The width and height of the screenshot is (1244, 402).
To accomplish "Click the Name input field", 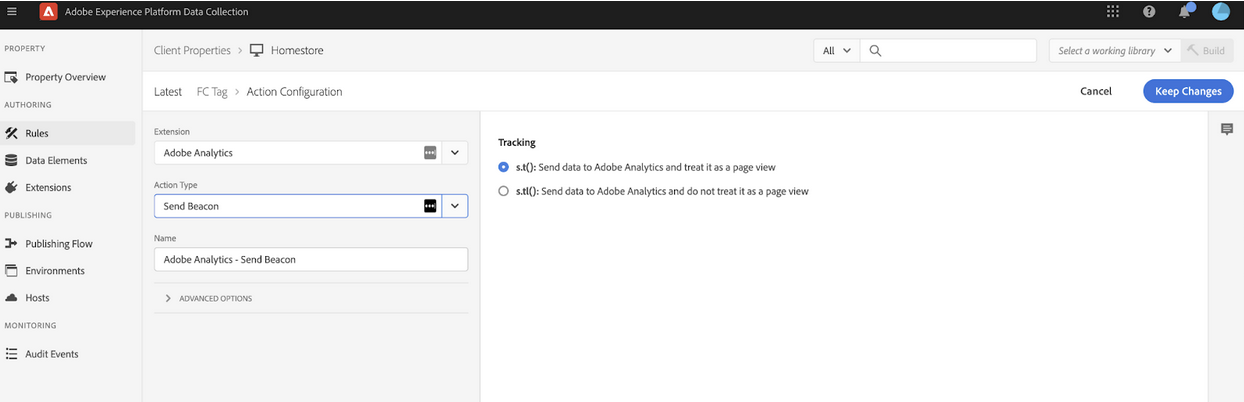I will 311,259.
